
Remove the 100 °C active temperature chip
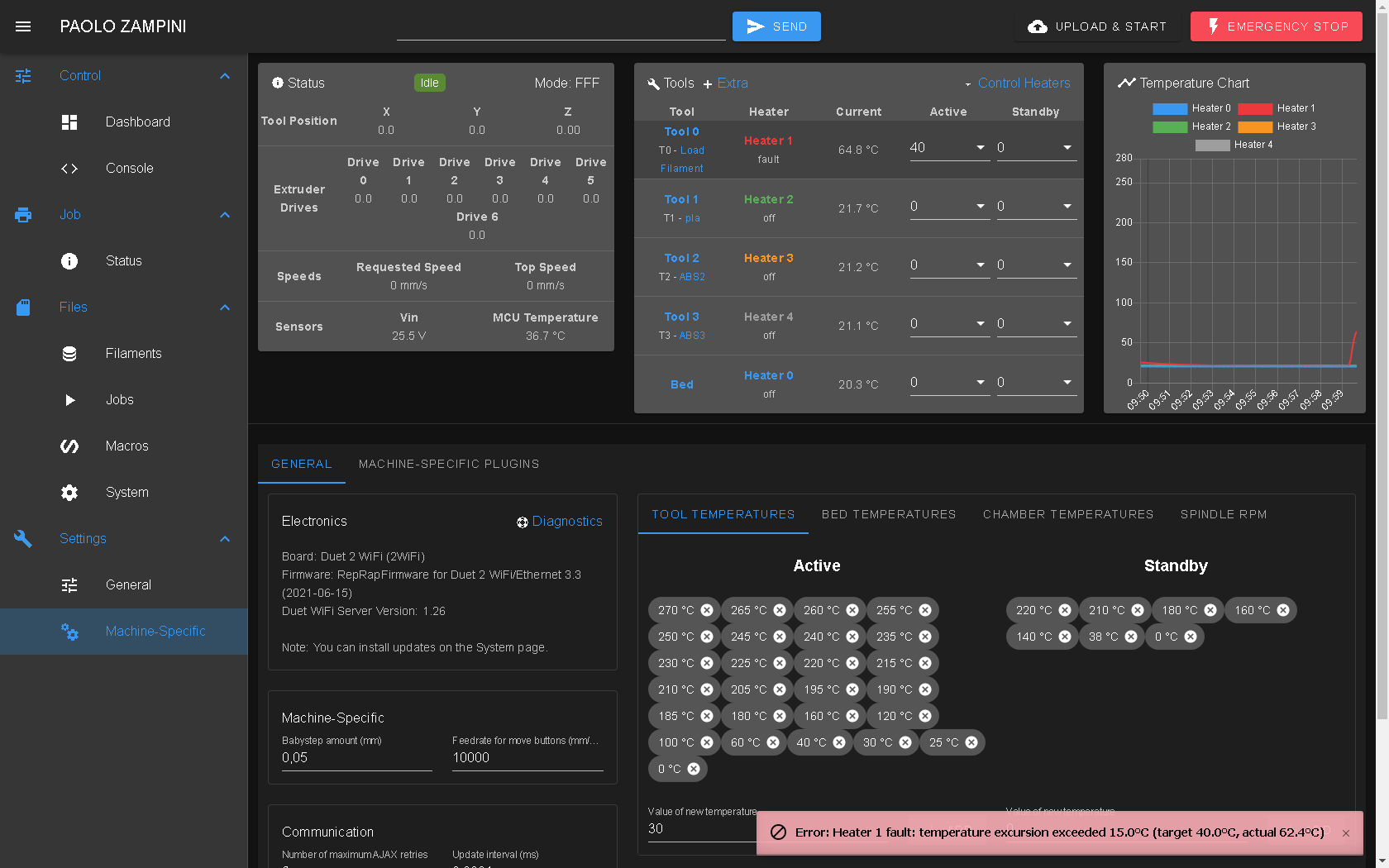pyautogui.click(x=707, y=742)
